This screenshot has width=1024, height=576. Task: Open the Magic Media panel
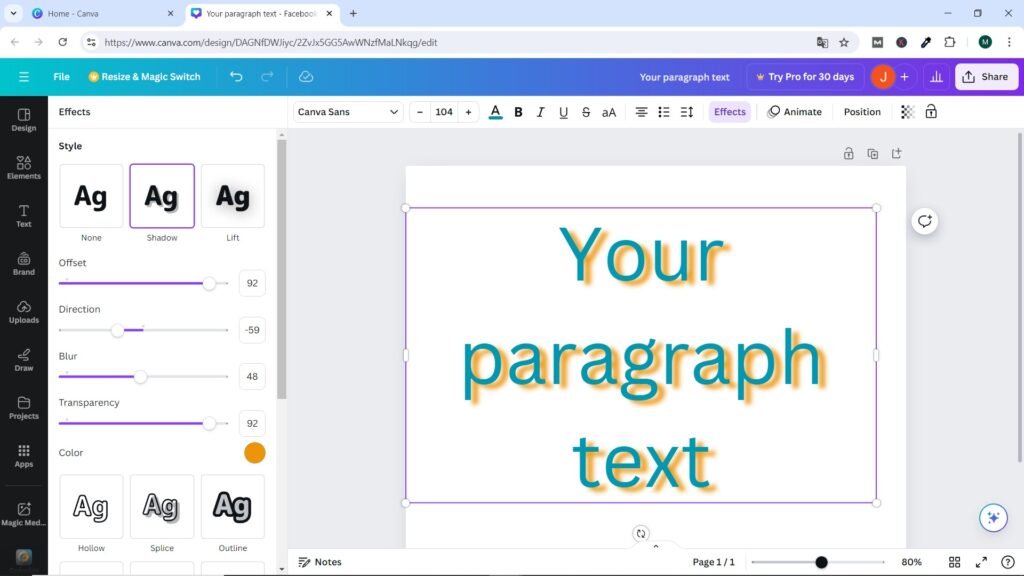click(x=23, y=514)
